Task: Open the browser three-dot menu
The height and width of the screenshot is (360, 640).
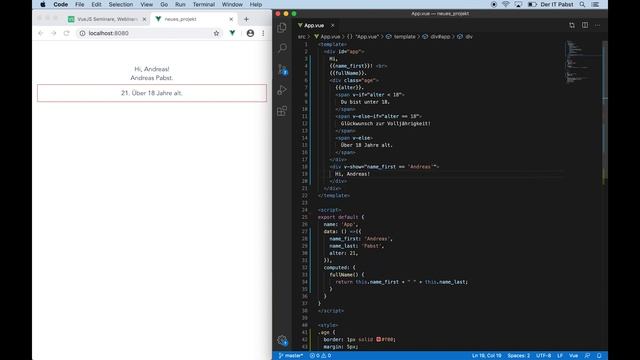Action: tap(263, 33)
